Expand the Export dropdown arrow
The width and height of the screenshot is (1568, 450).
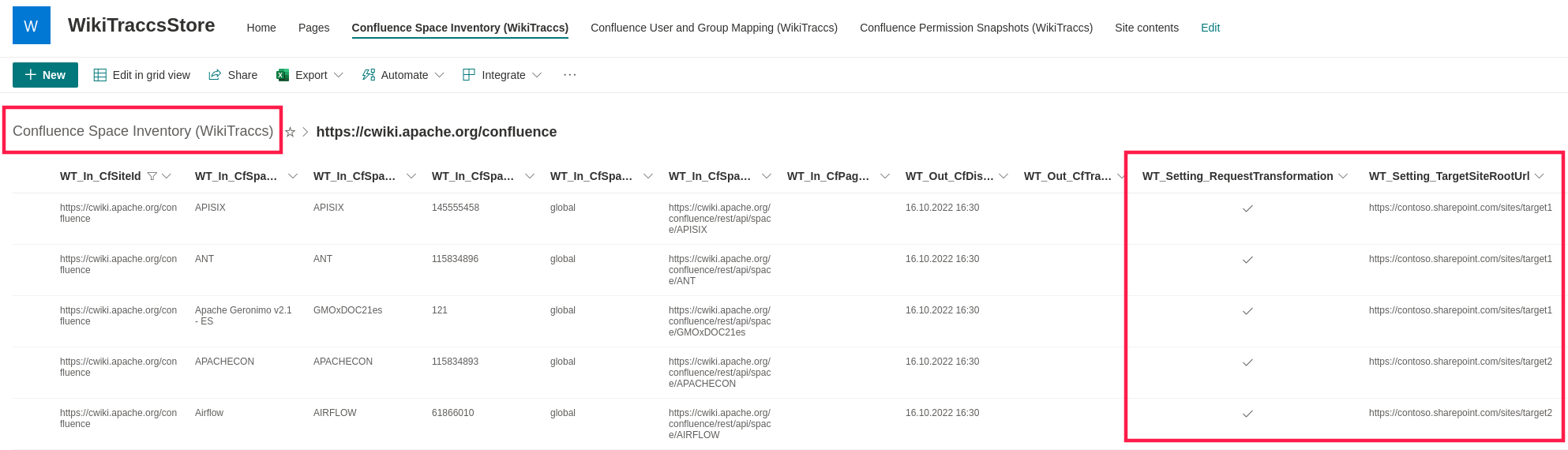pyautogui.click(x=339, y=75)
